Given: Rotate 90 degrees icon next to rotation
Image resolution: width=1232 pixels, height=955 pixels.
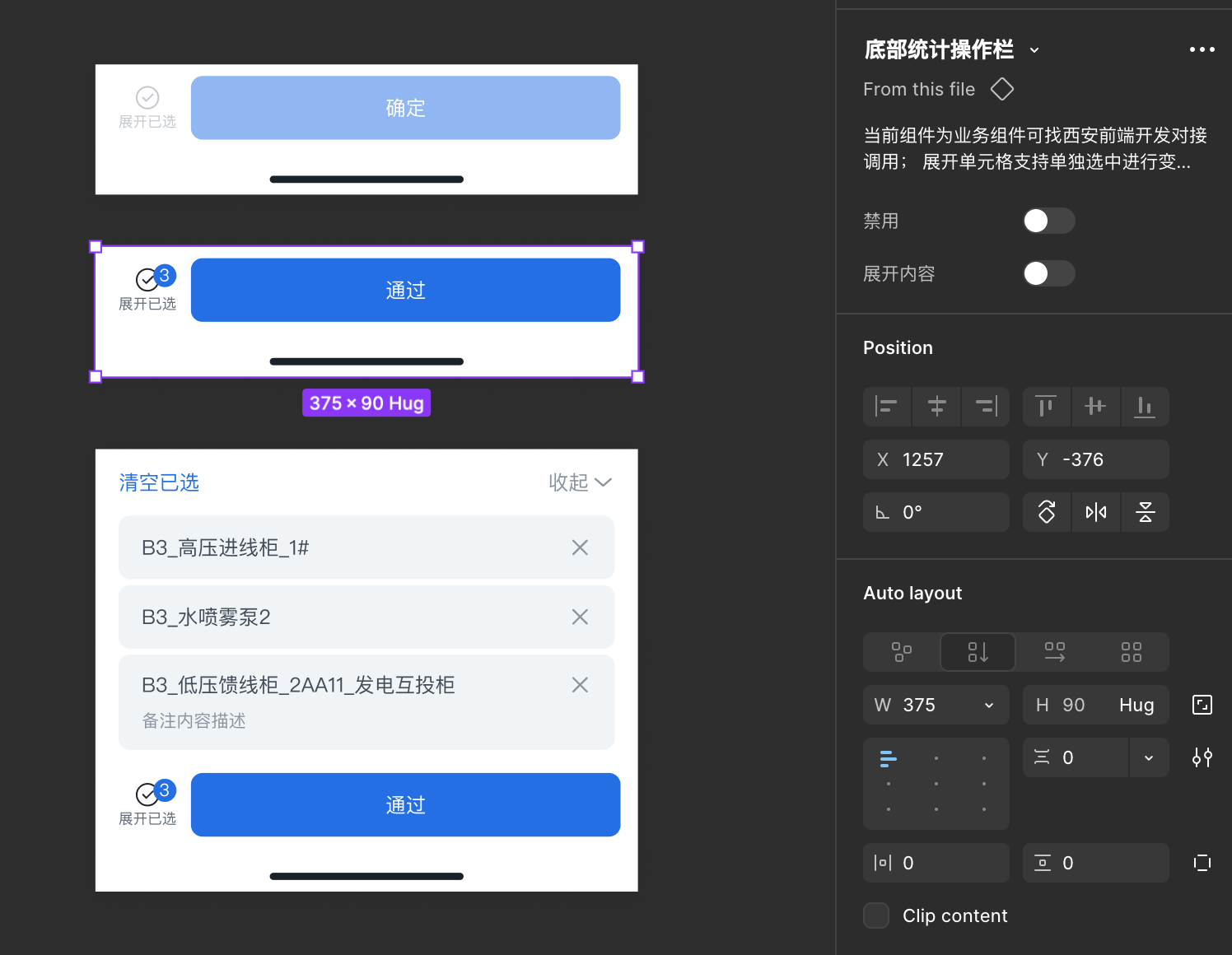Looking at the screenshot, I should point(1047,512).
